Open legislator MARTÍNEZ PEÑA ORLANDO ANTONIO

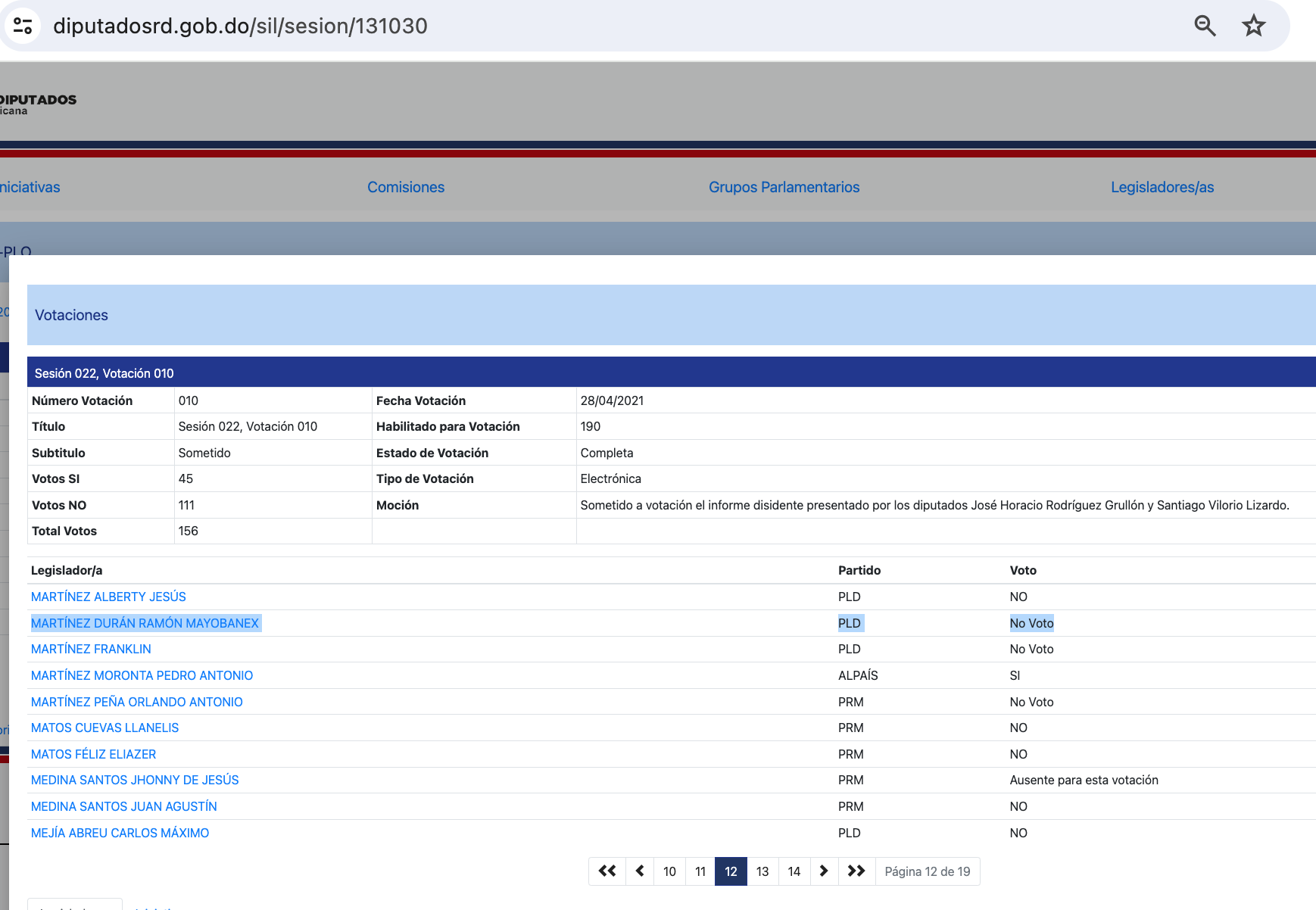[x=136, y=702]
